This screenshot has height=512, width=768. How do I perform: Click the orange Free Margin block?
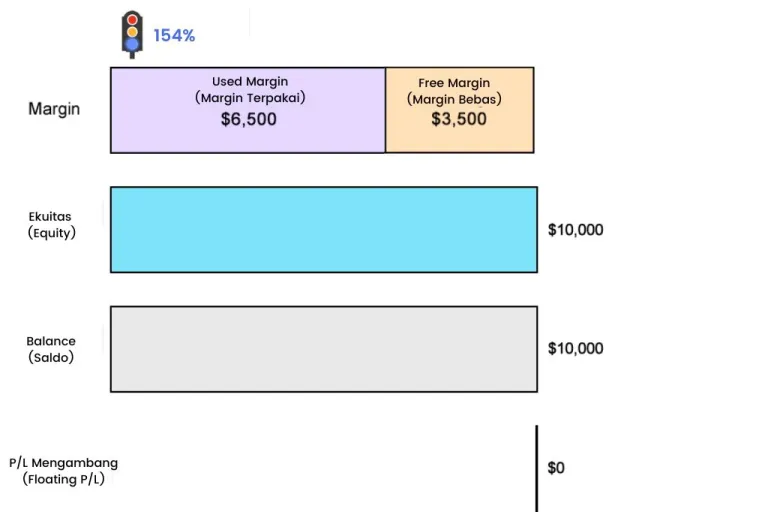459,110
